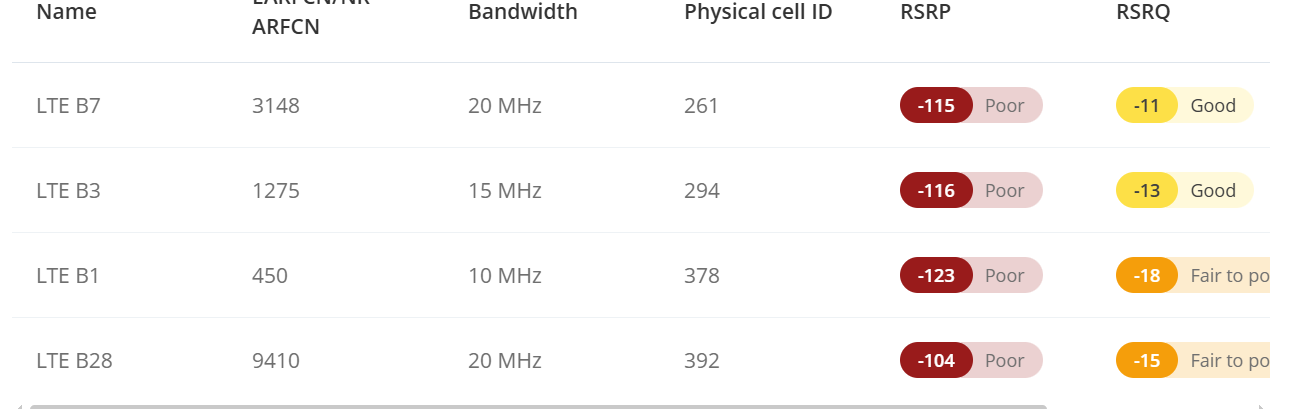Click physical cell ID 392
The image size is (1313, 409).
coord(702,360)
